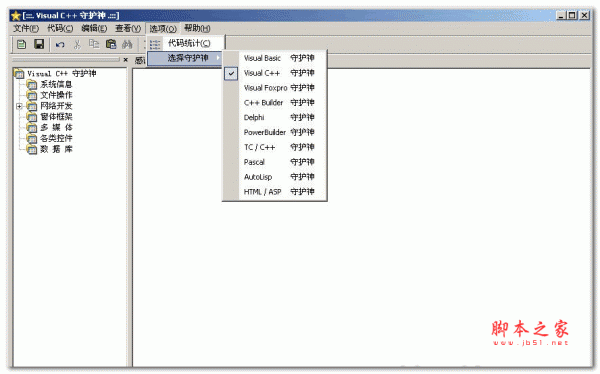Maximize the Visual C++ 守护神 window
Image resolution: width=600 pixels, height=374 pixels.
(572, 16)
